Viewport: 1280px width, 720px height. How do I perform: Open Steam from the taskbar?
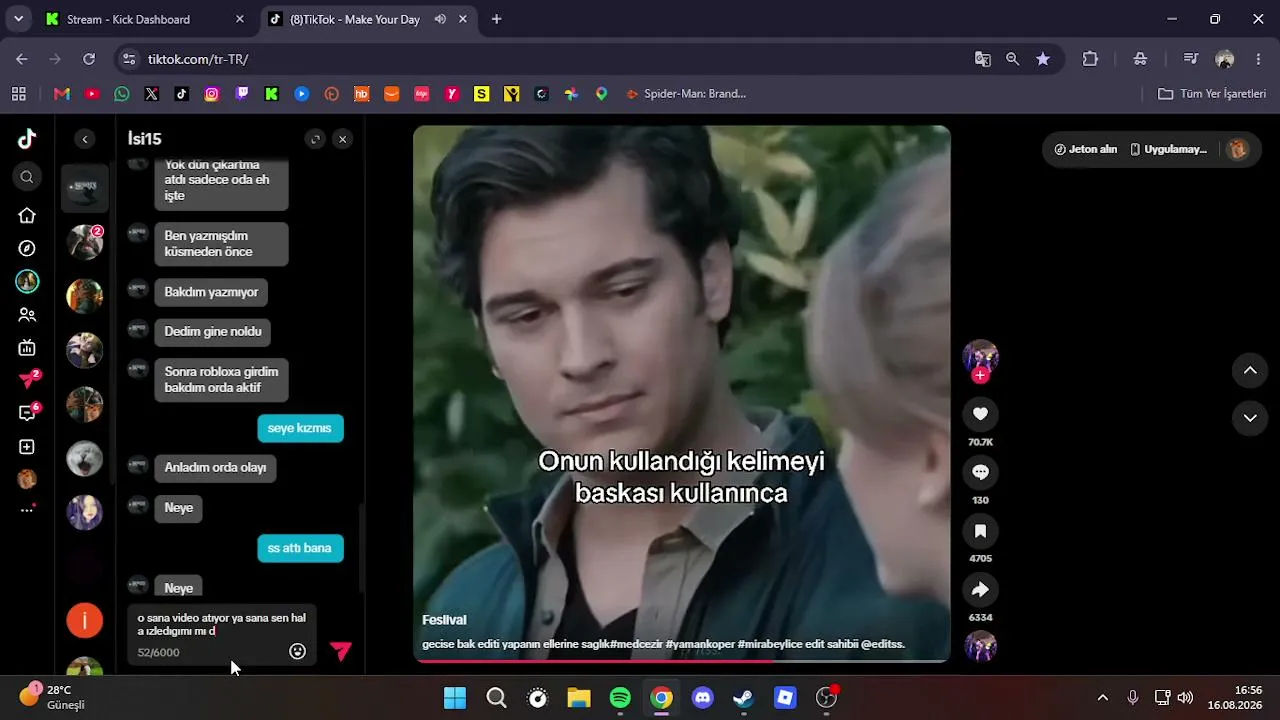click(744, 697)
